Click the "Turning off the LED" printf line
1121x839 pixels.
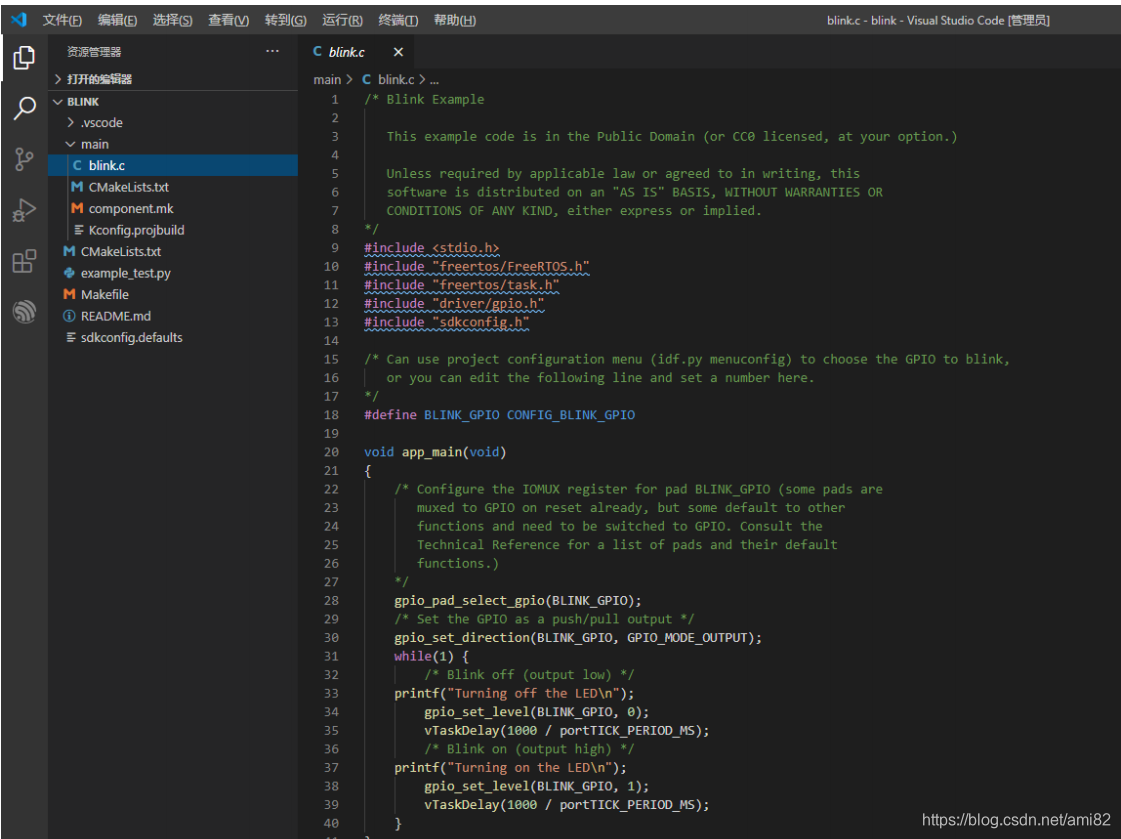pos(514,694)
